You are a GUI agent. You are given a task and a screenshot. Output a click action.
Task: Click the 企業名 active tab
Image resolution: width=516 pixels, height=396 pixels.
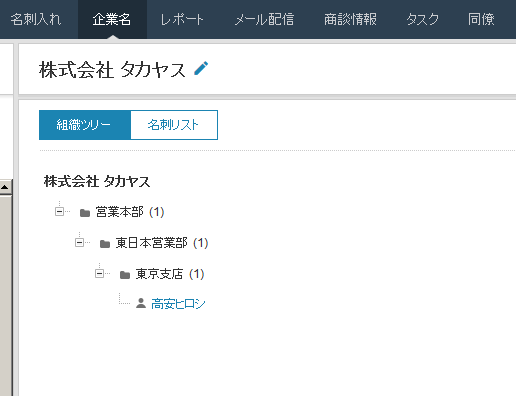pyautogui.click(x=112, y=19)
